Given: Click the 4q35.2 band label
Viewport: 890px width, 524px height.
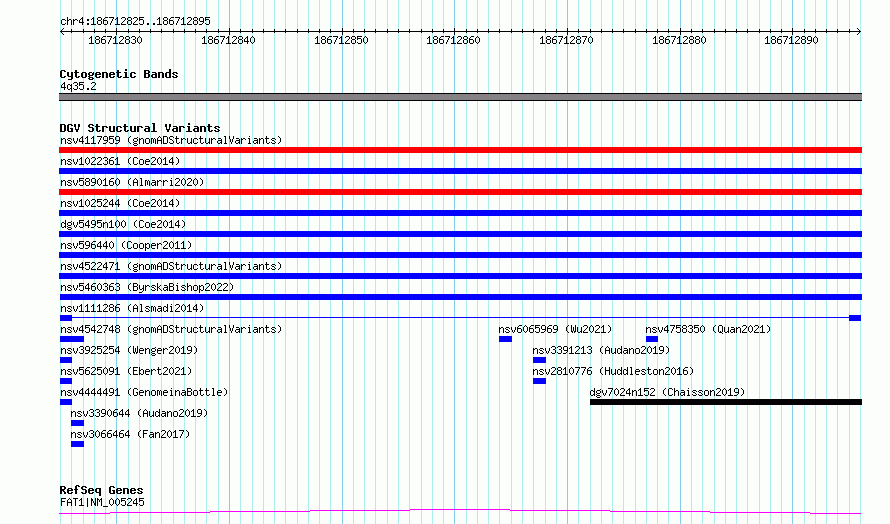Looking at the screenshot, I should coord(78,86).
